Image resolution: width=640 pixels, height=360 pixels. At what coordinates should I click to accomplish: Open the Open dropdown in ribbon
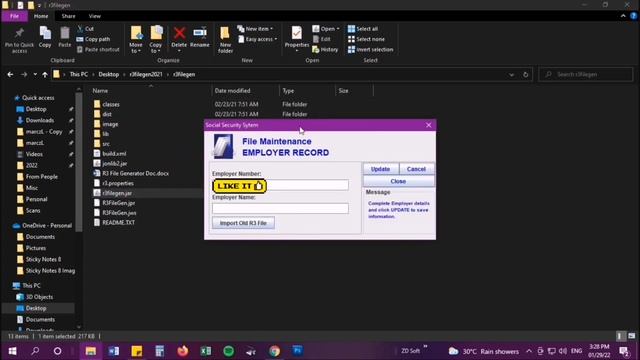[326, 29]
